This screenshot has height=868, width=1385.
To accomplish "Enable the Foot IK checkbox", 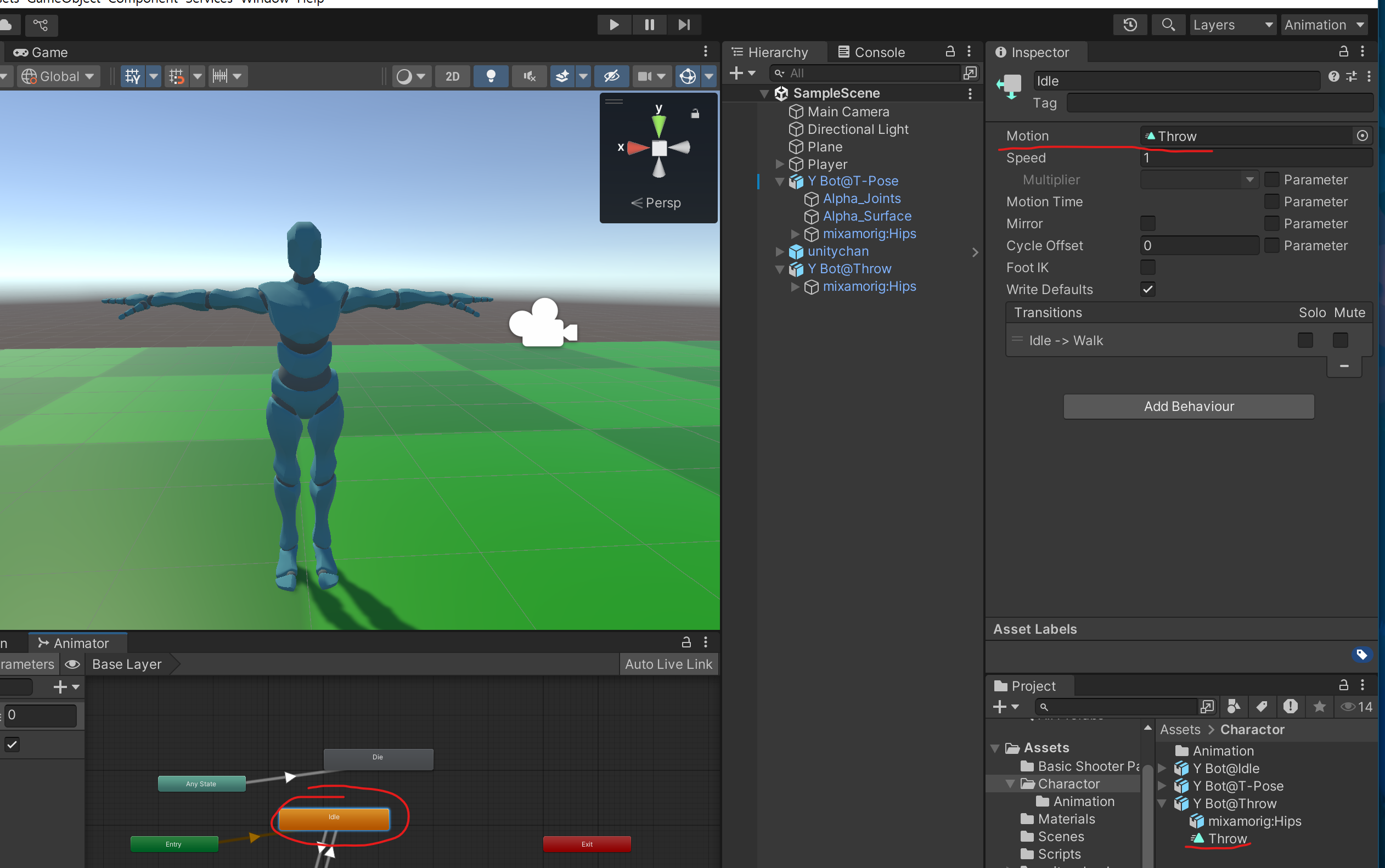I will [x=1147, y=268].
